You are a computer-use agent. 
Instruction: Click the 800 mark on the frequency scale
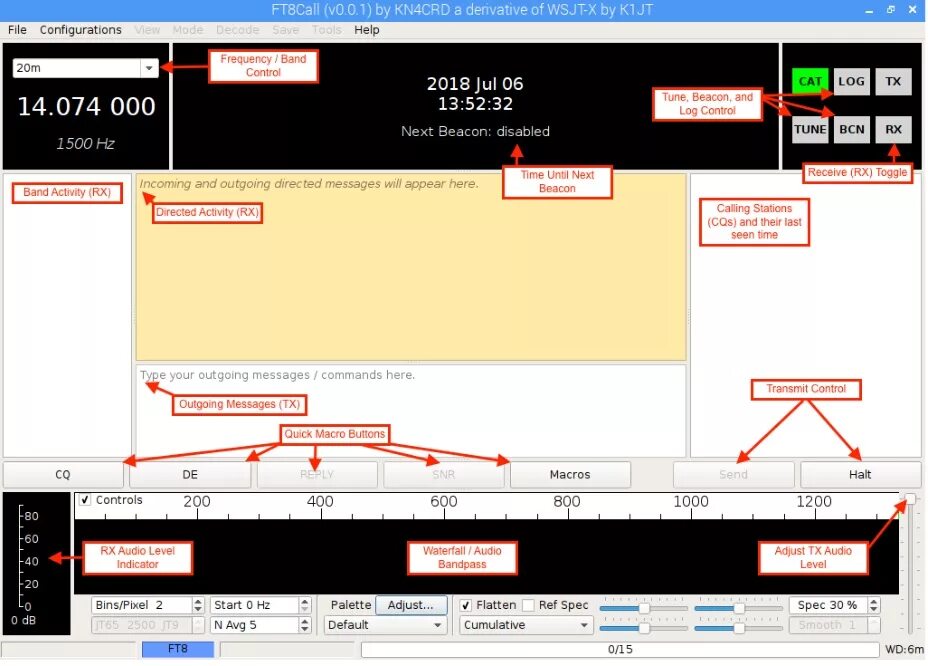click(x=566, y=502)
